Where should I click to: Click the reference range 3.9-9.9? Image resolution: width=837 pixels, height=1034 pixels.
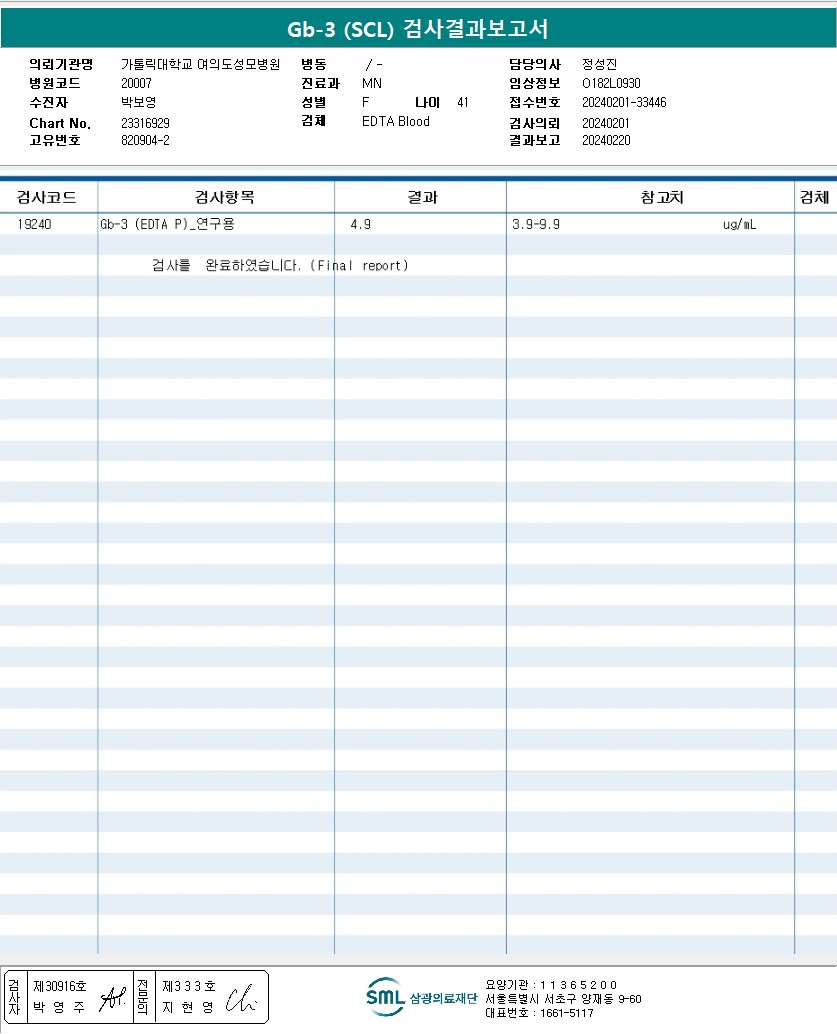click(536, 225)
